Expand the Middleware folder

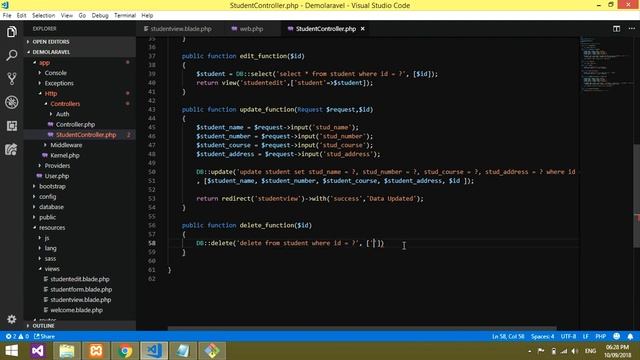click(79, 145)
